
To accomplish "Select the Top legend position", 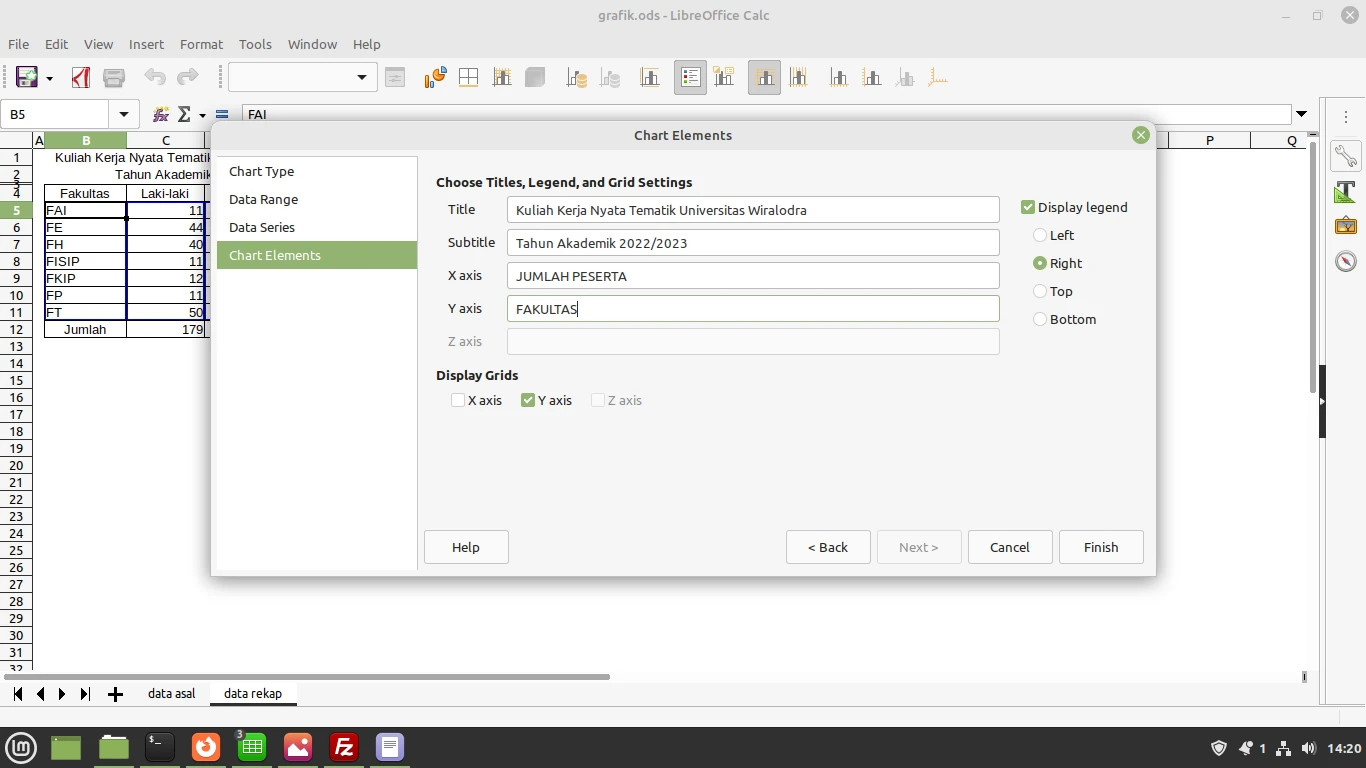I will (1040, 291).
